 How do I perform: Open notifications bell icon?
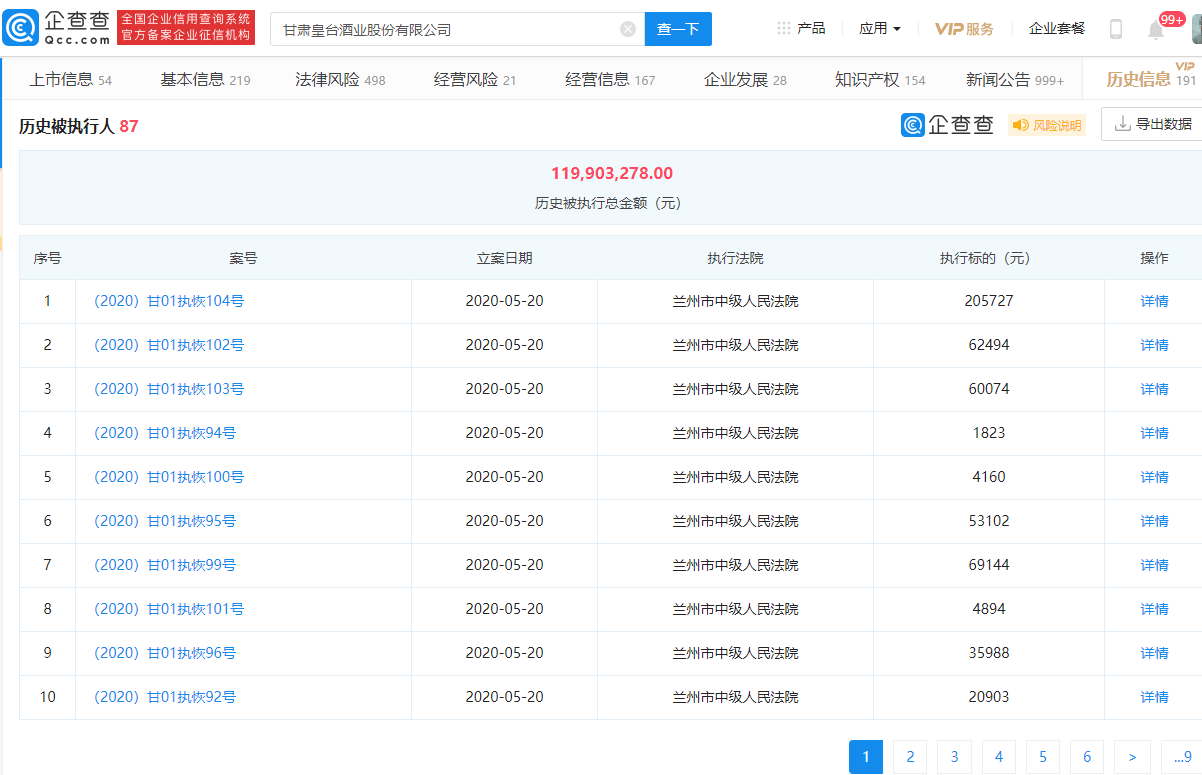(x=1156, y=30)
